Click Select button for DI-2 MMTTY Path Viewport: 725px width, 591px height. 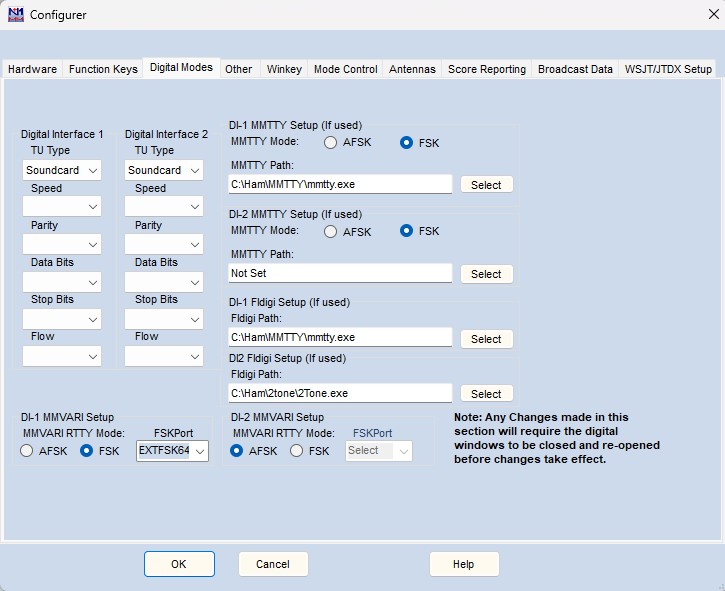486,274
